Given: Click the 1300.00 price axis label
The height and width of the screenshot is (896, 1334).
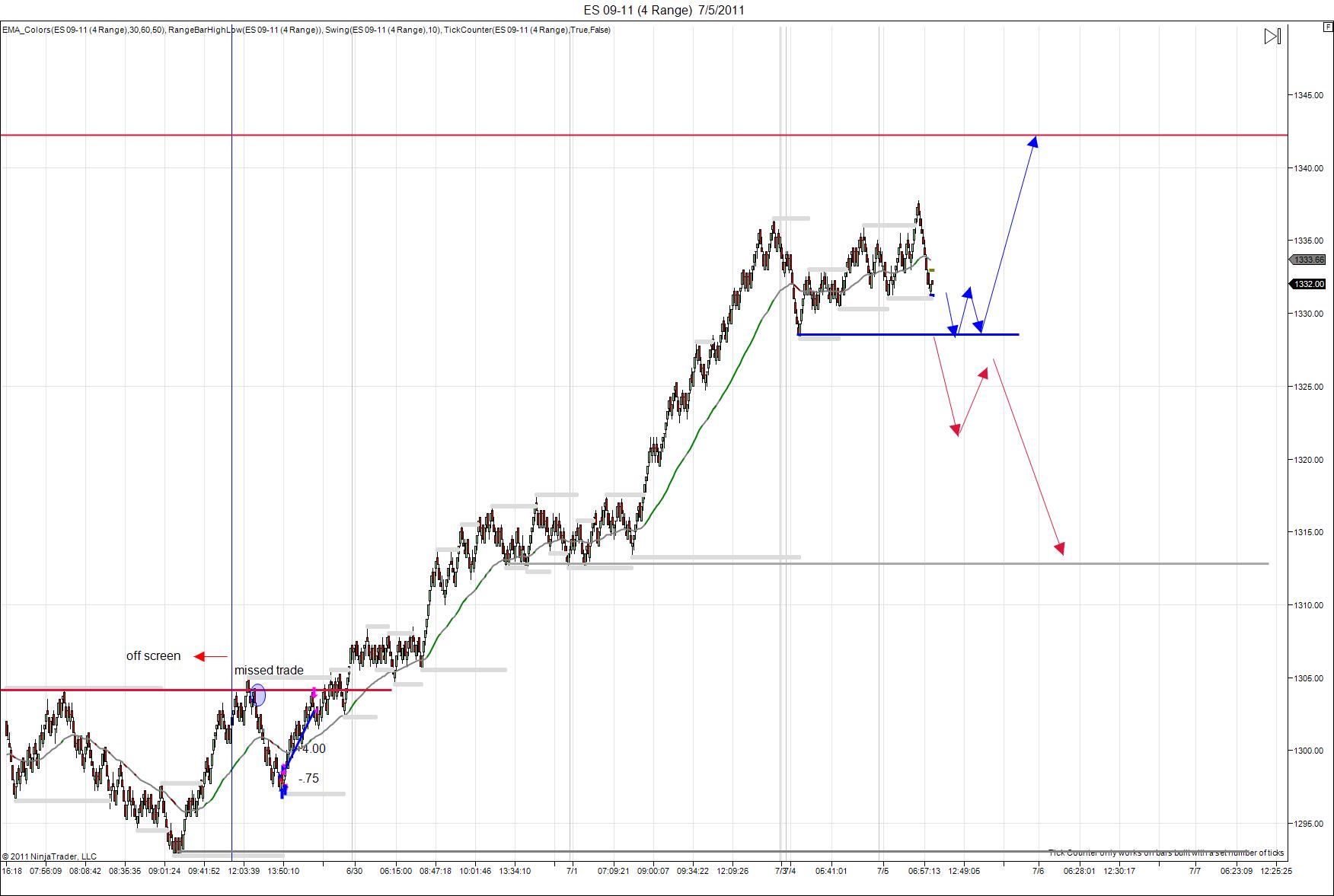Looking at the screenshot, I should pos(1310,751).
